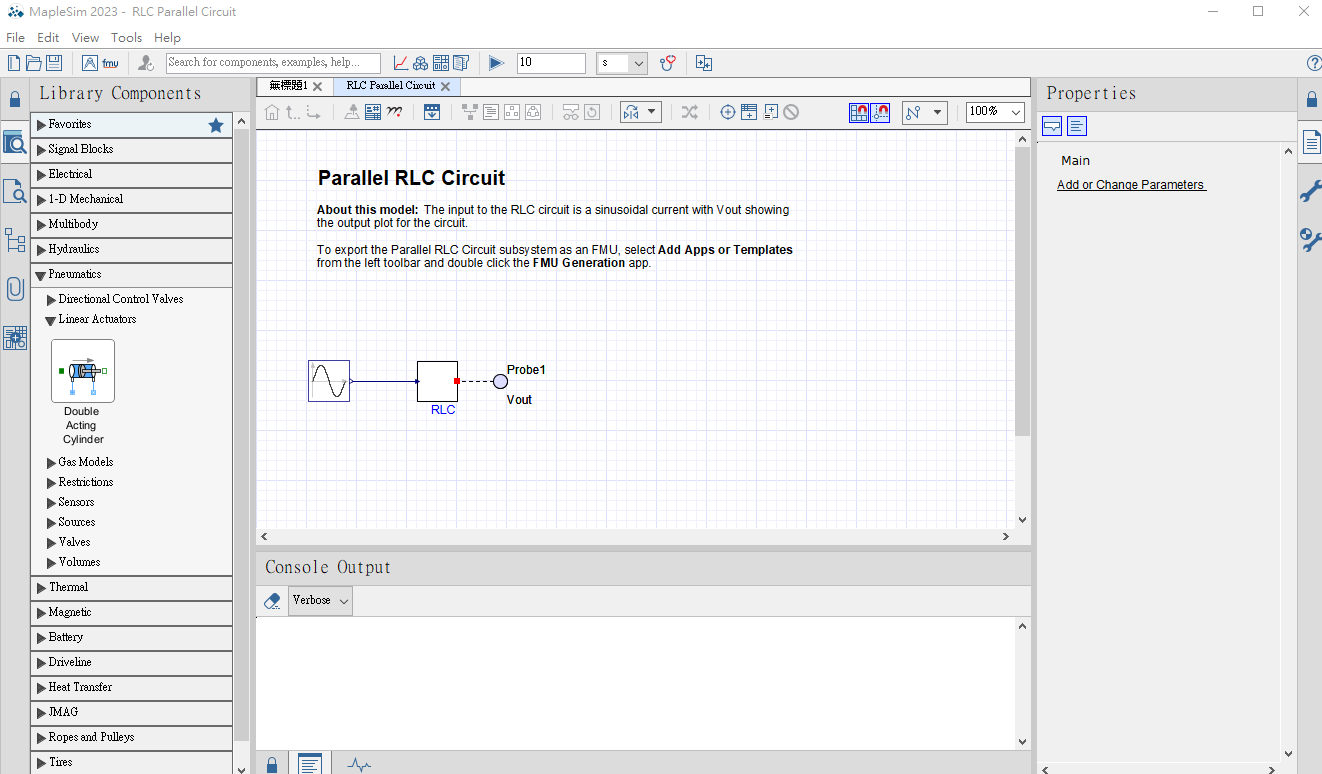
Task: Open the Edit menu
Action: tap(48, 37)
